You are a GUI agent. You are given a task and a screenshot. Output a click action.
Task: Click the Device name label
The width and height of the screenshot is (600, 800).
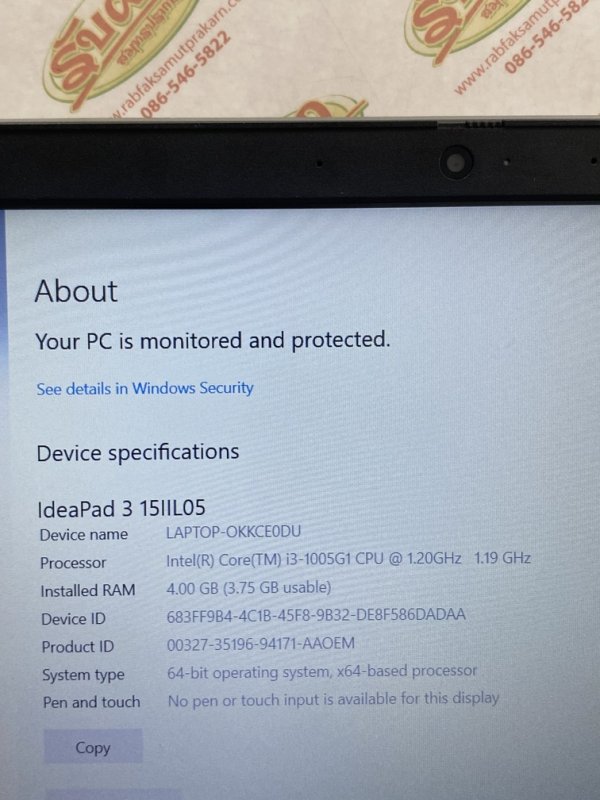[x=84, y=535]
